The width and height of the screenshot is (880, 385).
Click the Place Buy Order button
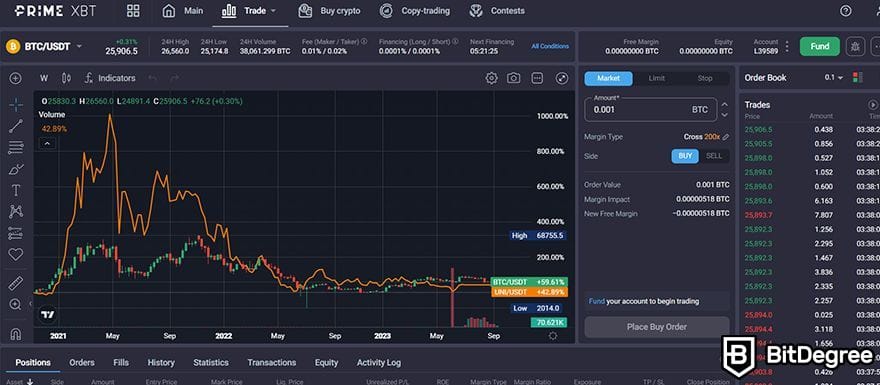coord(657,327)
